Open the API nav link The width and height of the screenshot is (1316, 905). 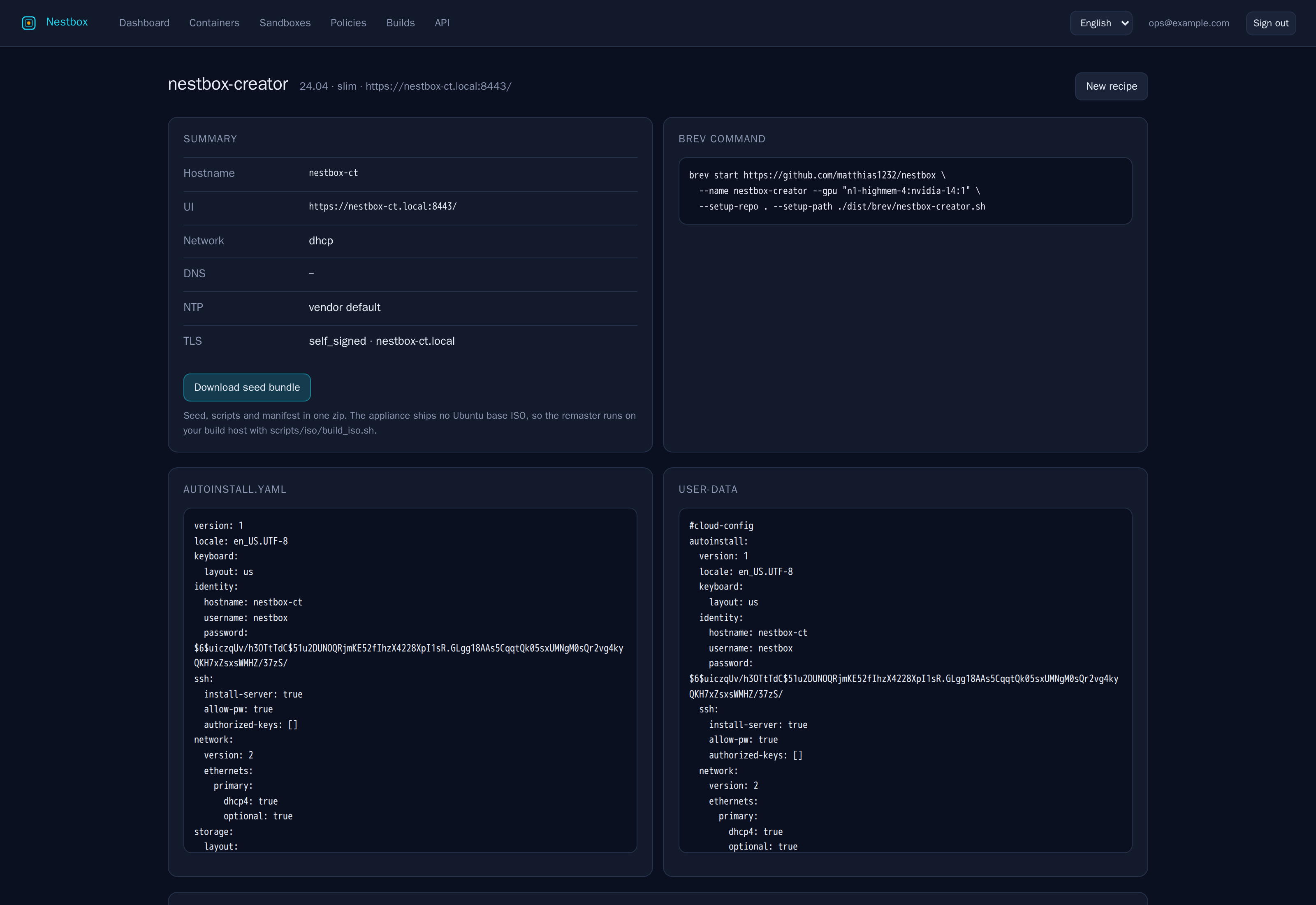click(x=442, y=23)
